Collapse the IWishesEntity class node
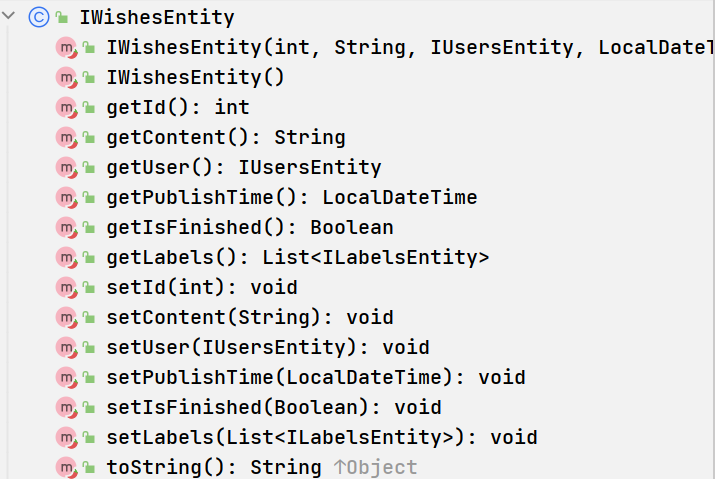715x479 pixels. 9,16
